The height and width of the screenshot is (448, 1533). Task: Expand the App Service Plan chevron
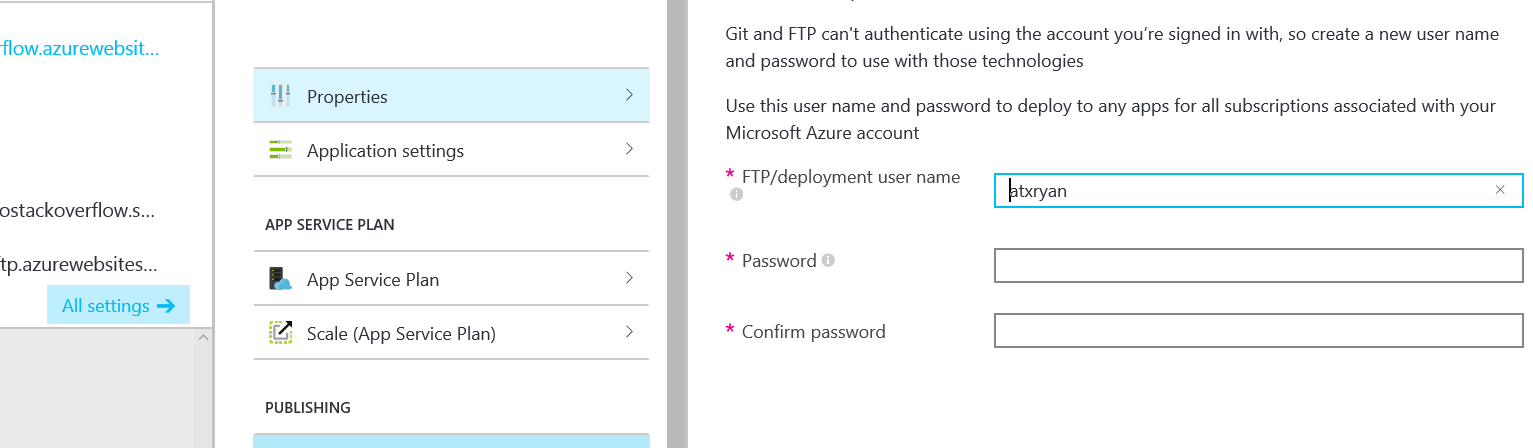coord(629,278)
